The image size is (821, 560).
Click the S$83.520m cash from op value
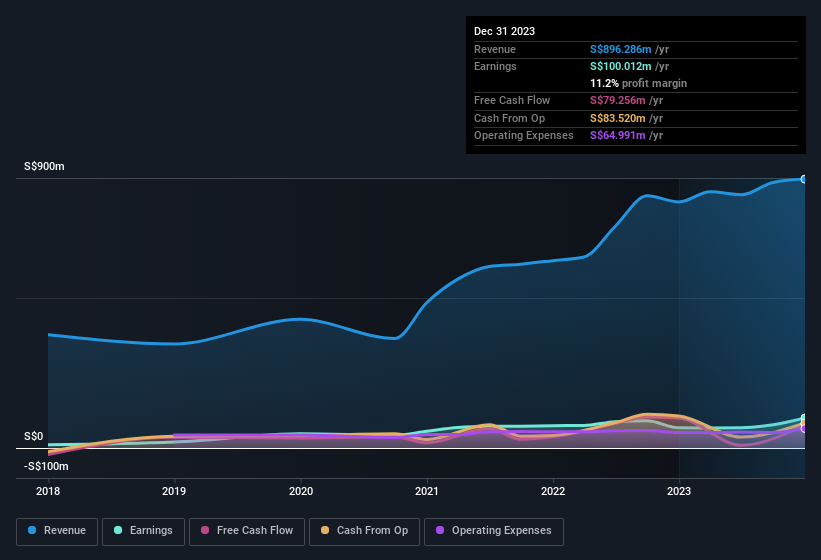(x=617, y=118)
